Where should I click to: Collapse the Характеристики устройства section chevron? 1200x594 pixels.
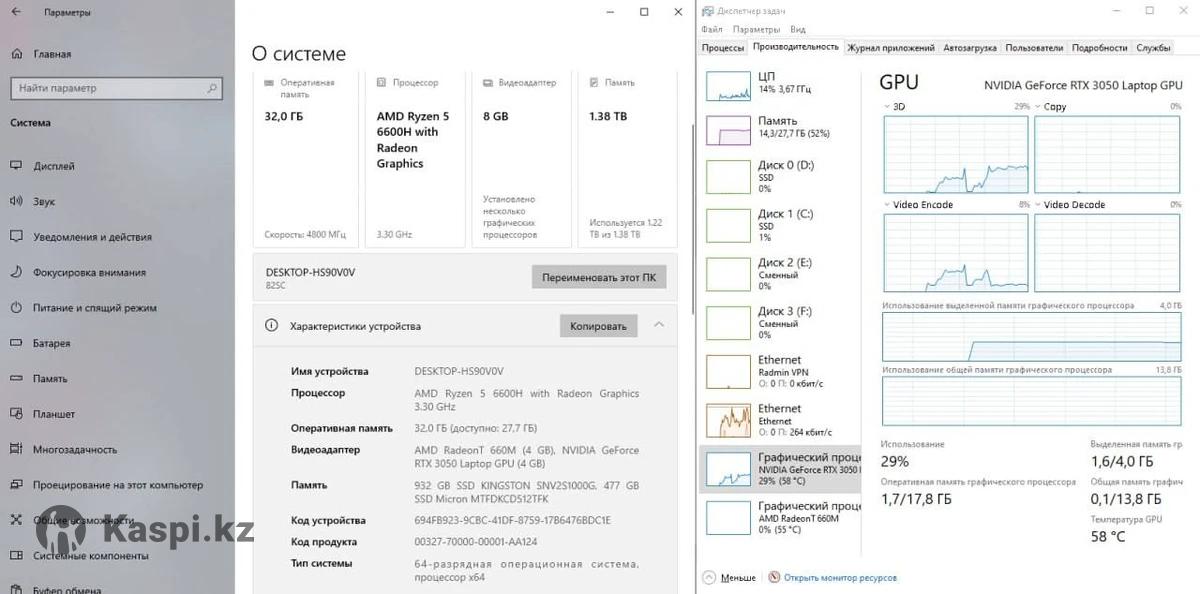(659, 325)
